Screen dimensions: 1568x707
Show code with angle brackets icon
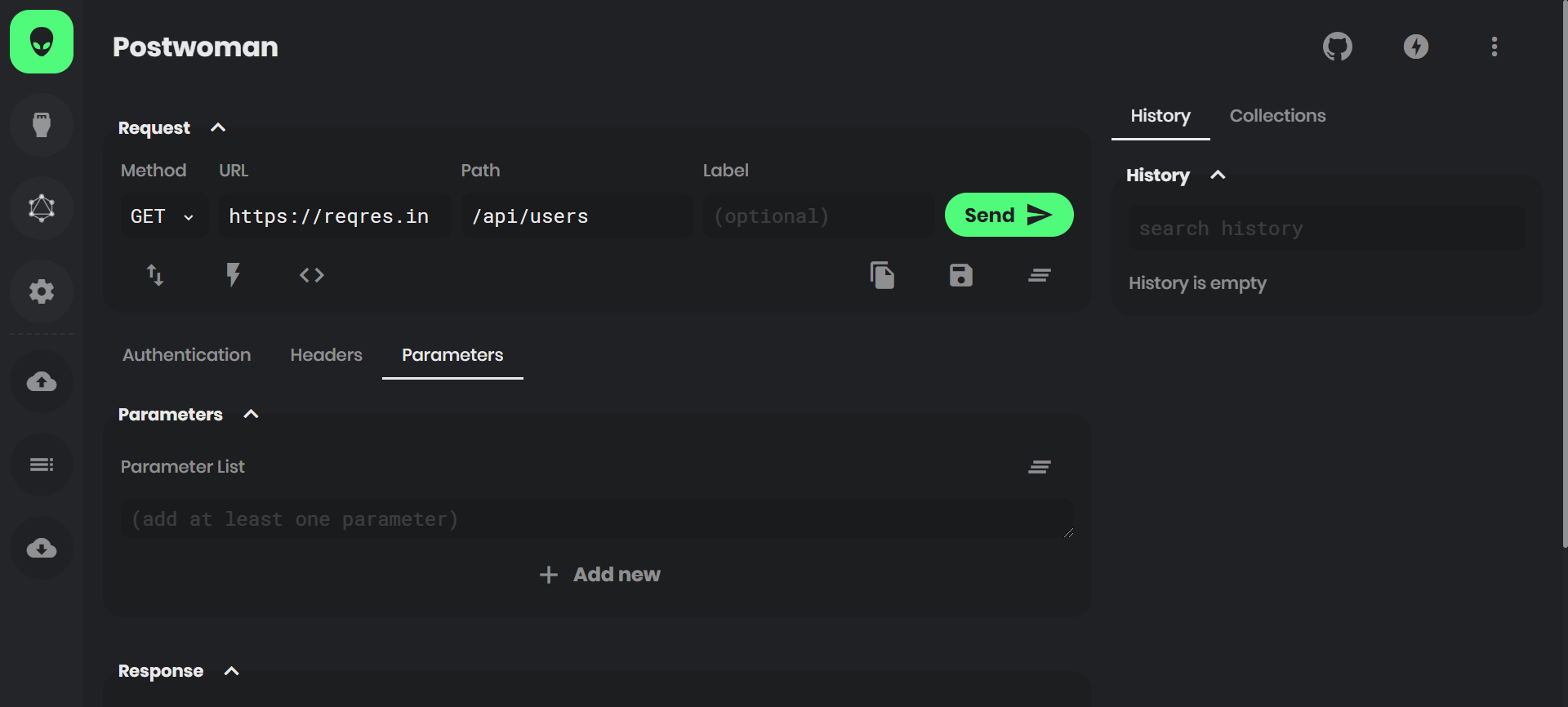[x=312, y=275]
